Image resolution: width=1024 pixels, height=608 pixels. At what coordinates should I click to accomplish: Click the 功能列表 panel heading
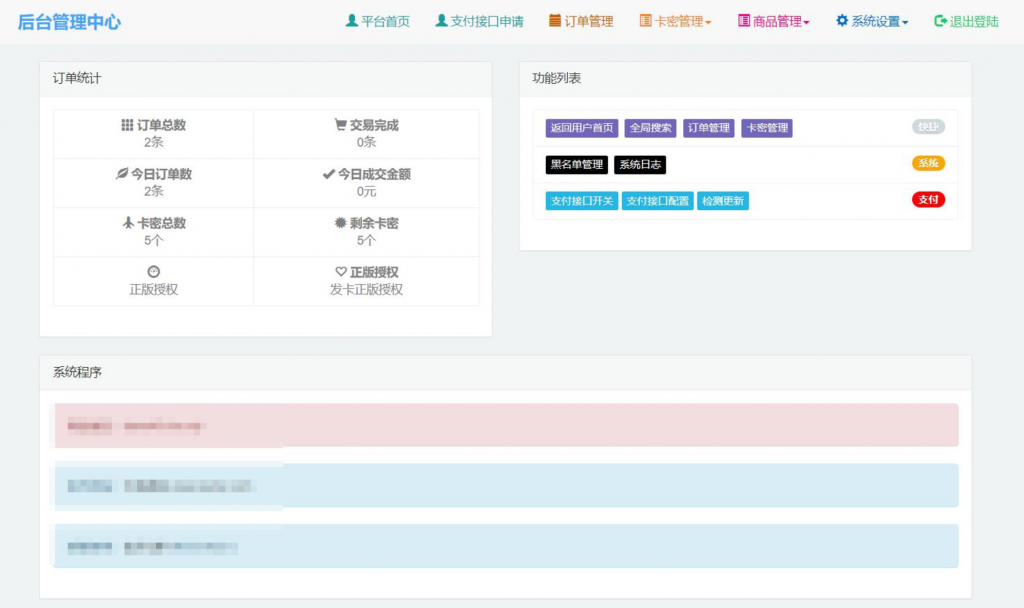[x=556, y=78]
